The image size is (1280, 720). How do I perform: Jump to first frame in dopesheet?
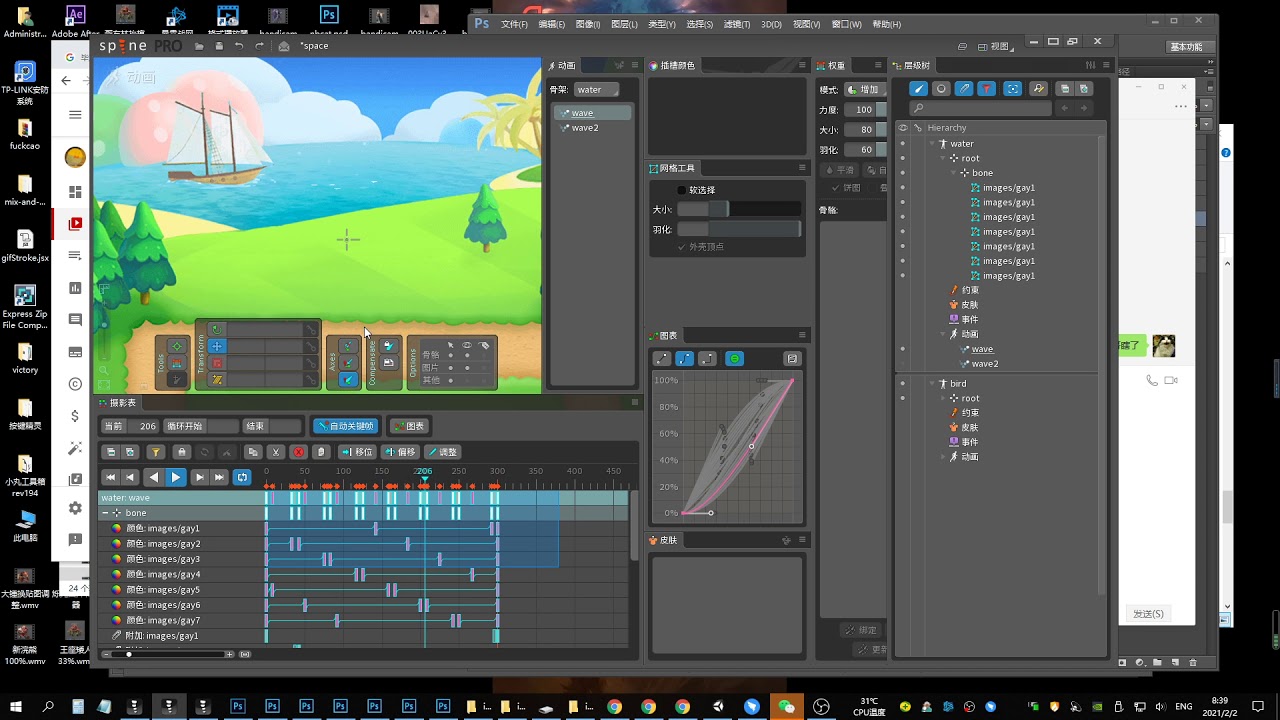[111, 477]
